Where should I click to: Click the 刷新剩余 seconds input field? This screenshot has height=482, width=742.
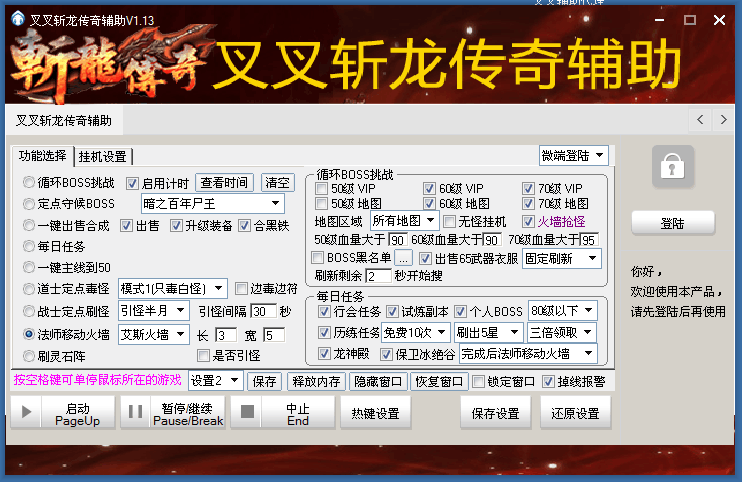point(378,276)
